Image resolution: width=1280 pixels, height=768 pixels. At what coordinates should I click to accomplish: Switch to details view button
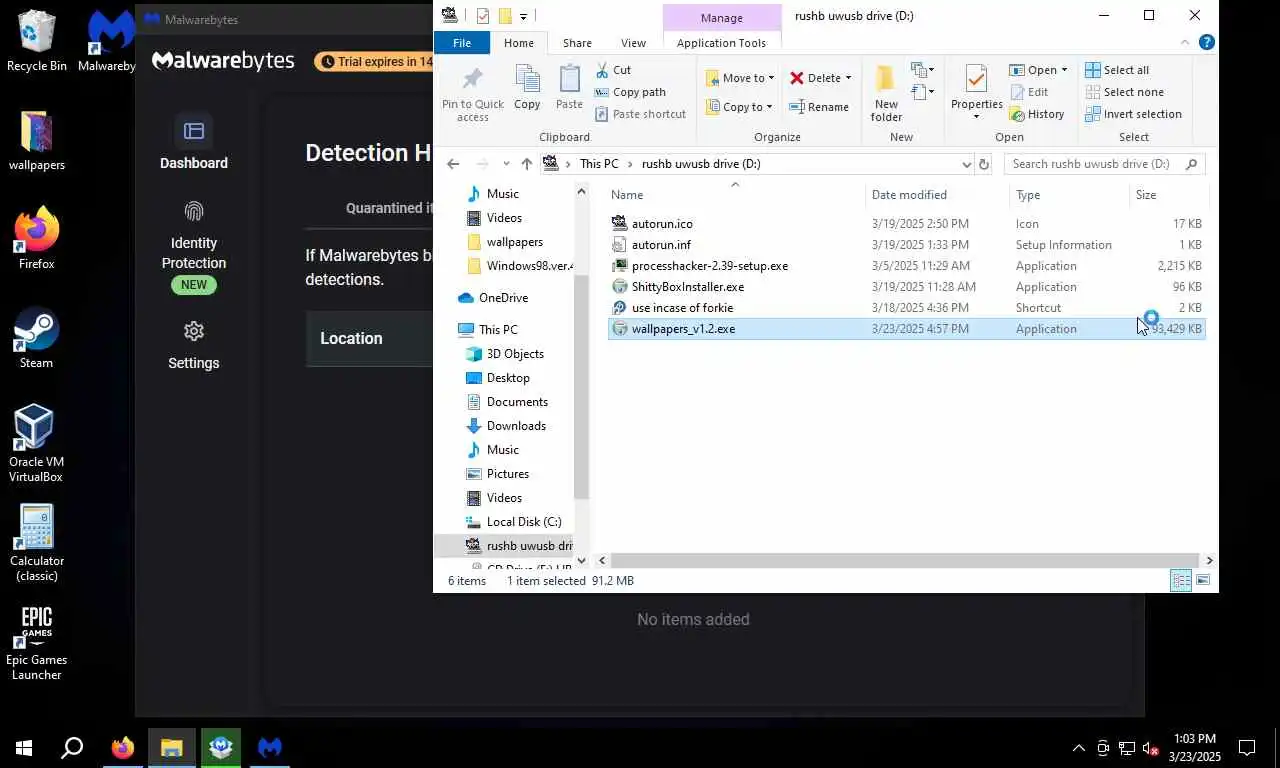(x=1181, y=581)
